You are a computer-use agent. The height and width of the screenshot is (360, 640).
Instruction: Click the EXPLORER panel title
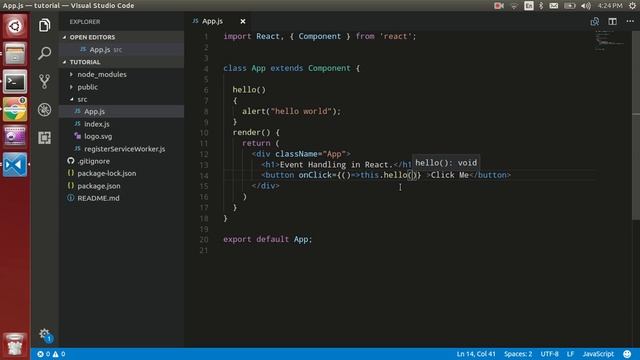(x=84, y=22)
